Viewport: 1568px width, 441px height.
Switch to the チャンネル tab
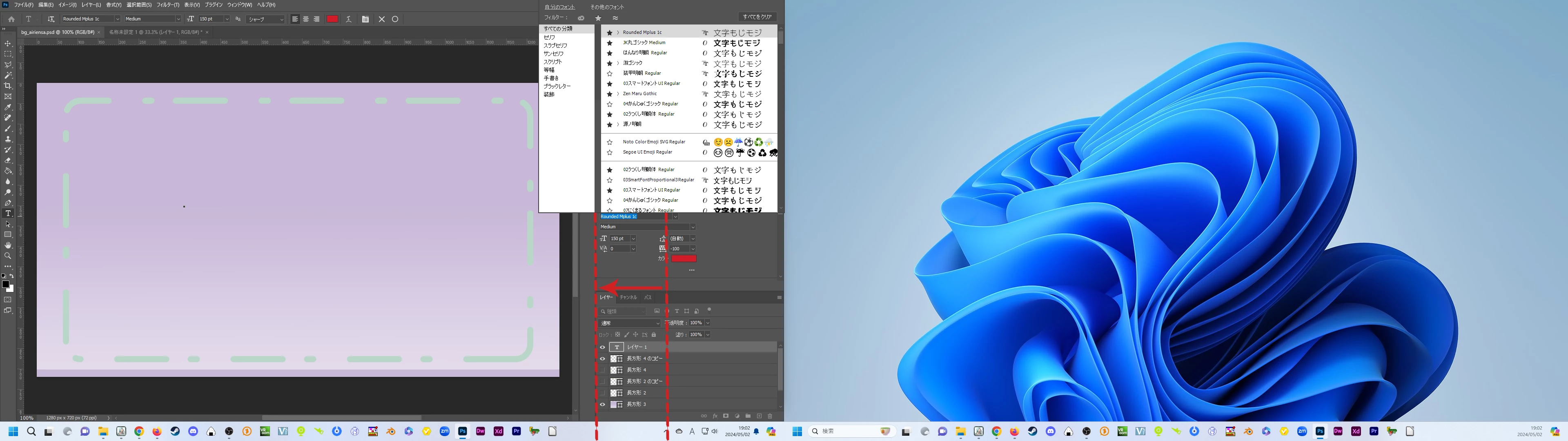(x=628, y=297)
